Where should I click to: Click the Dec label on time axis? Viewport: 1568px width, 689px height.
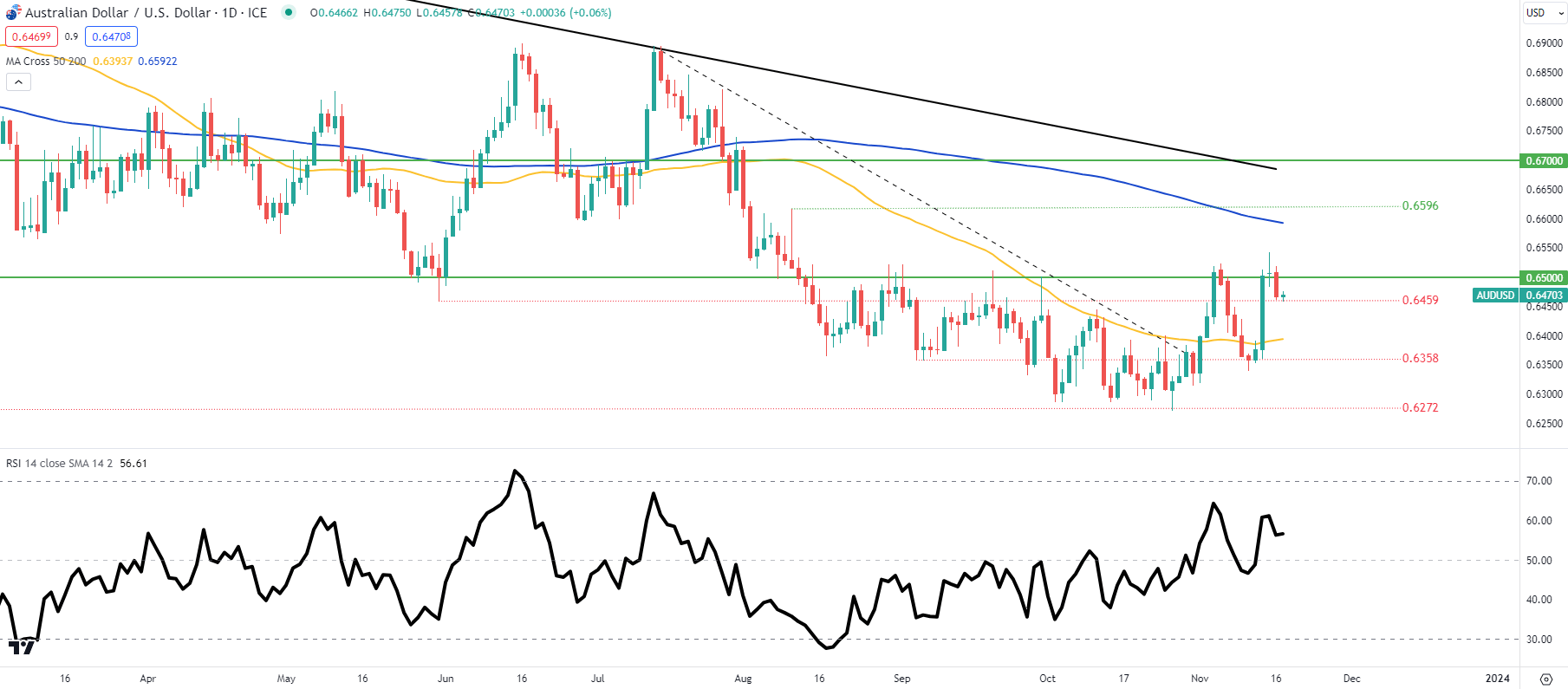pos(1352,679)
